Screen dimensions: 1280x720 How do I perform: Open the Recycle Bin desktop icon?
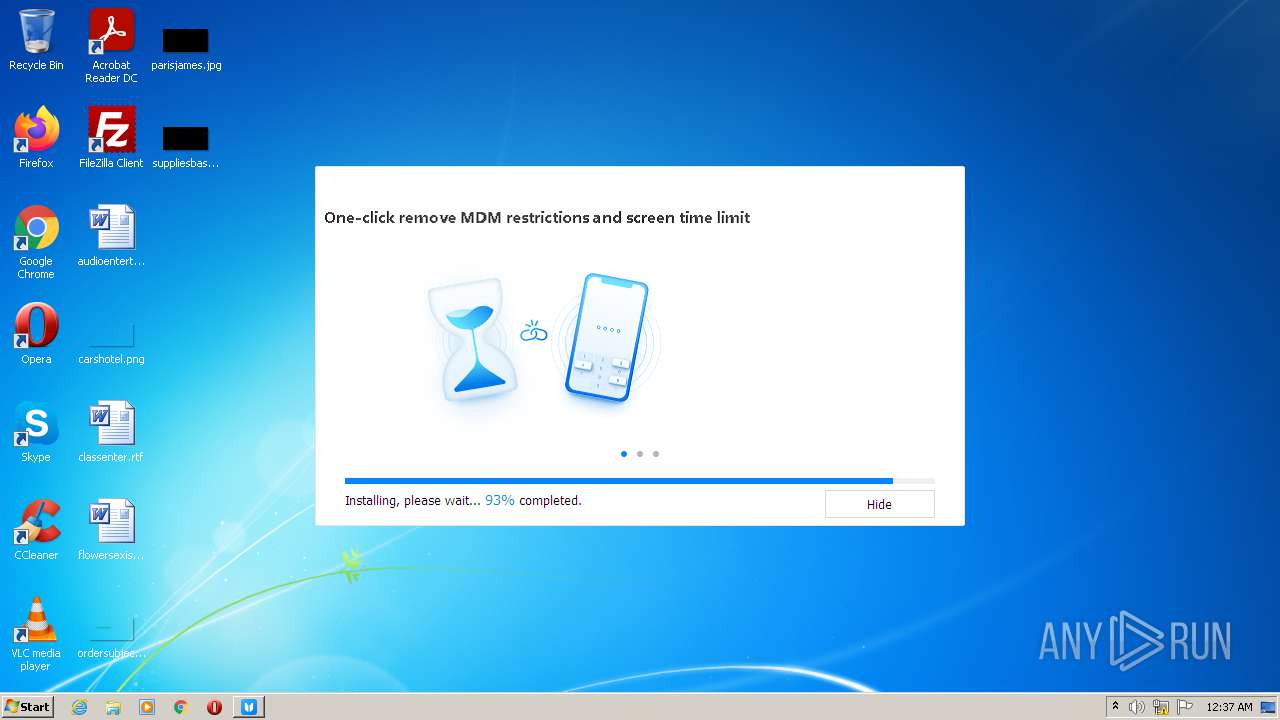tap(36, 40)
